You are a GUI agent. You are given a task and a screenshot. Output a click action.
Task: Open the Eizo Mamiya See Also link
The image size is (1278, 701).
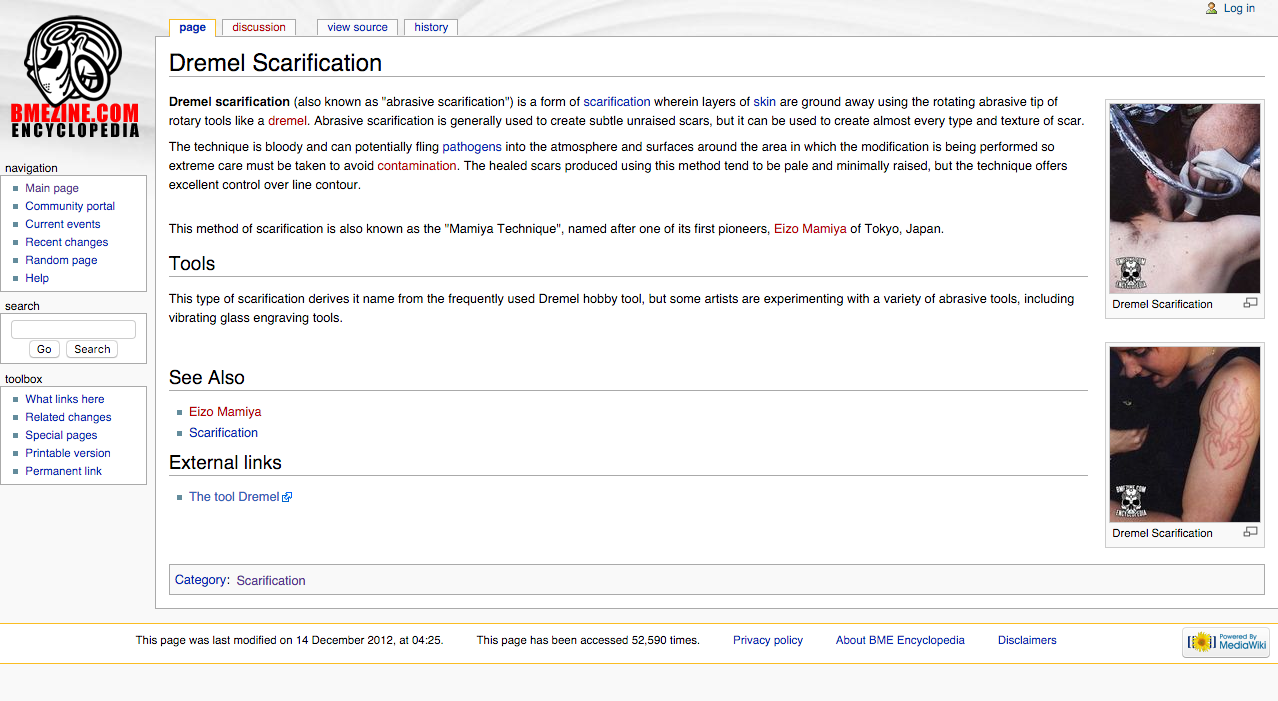pos(225,411)
